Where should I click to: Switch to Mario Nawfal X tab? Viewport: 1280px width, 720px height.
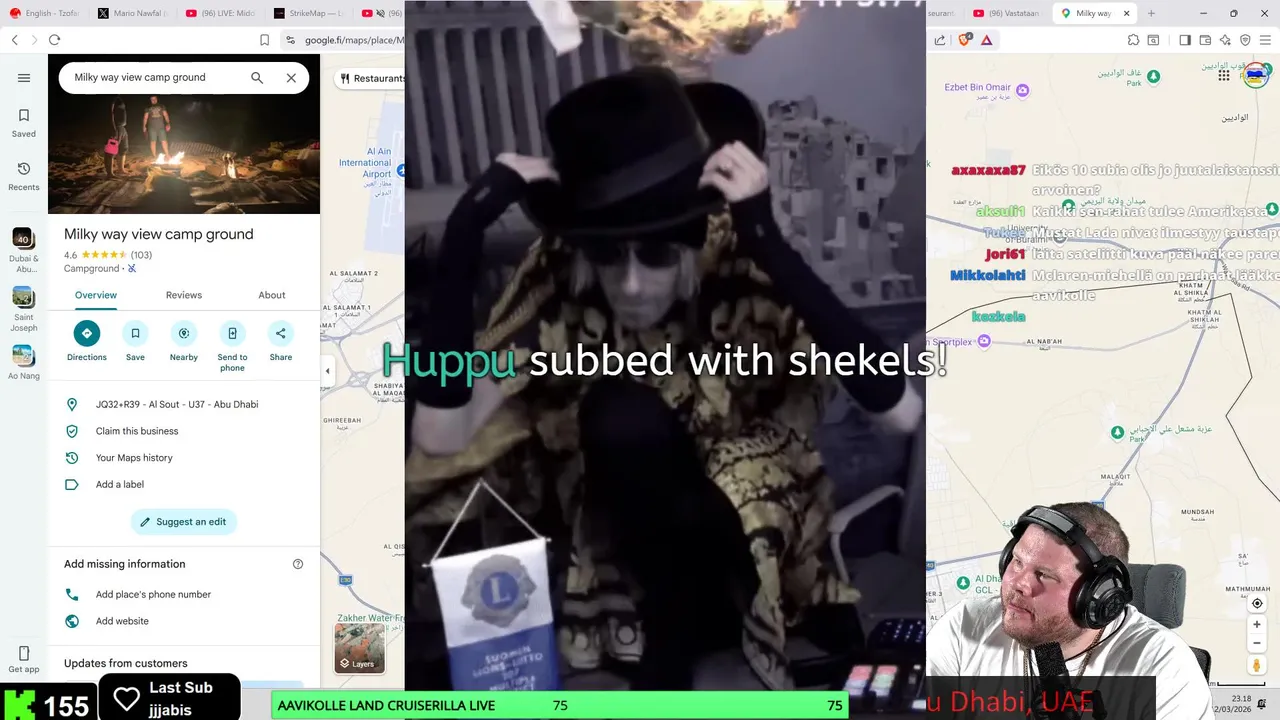click(133, 13)
